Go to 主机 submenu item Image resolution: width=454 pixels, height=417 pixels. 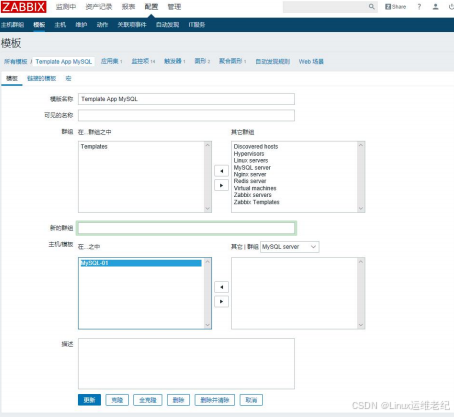60,25
